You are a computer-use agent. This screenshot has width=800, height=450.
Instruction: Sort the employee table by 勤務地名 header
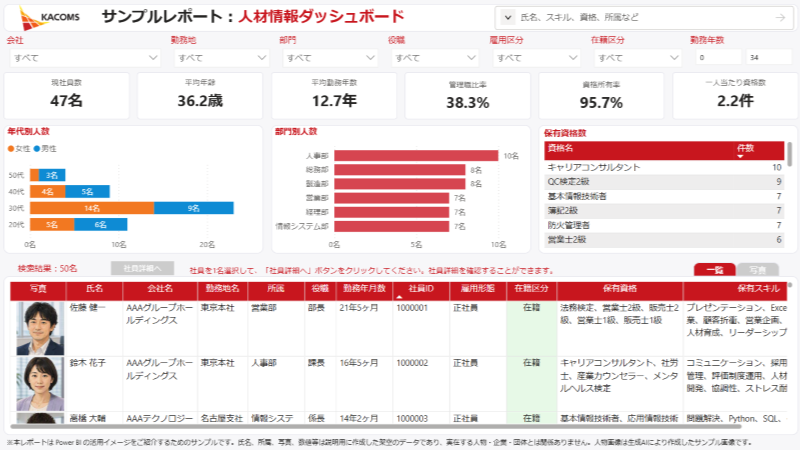222,289
